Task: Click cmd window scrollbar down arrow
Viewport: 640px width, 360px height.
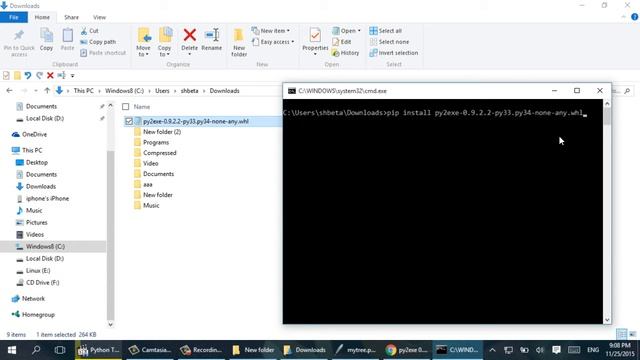Action: [607, 320]
